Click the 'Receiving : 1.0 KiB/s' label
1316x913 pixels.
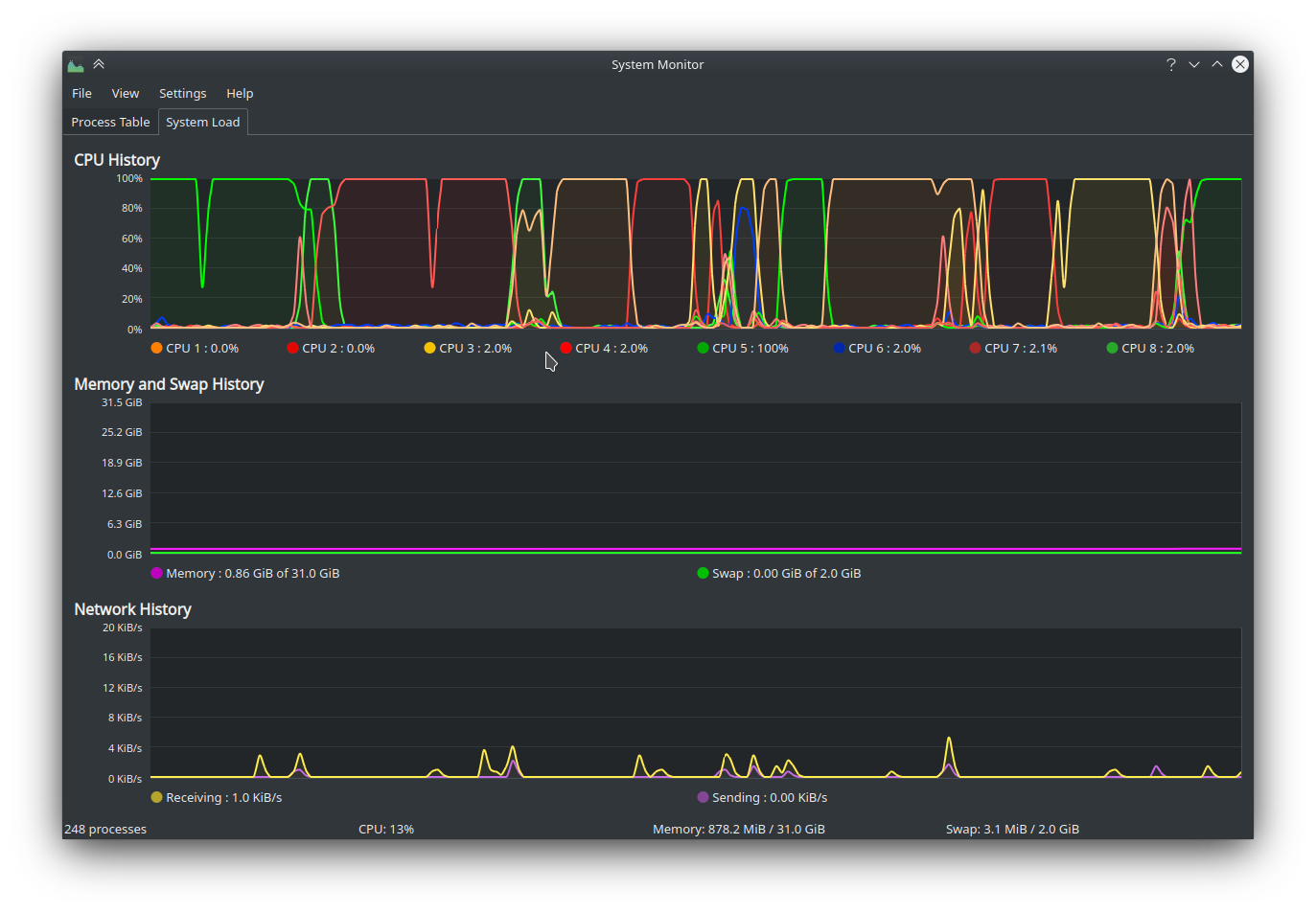pos(224,797)
